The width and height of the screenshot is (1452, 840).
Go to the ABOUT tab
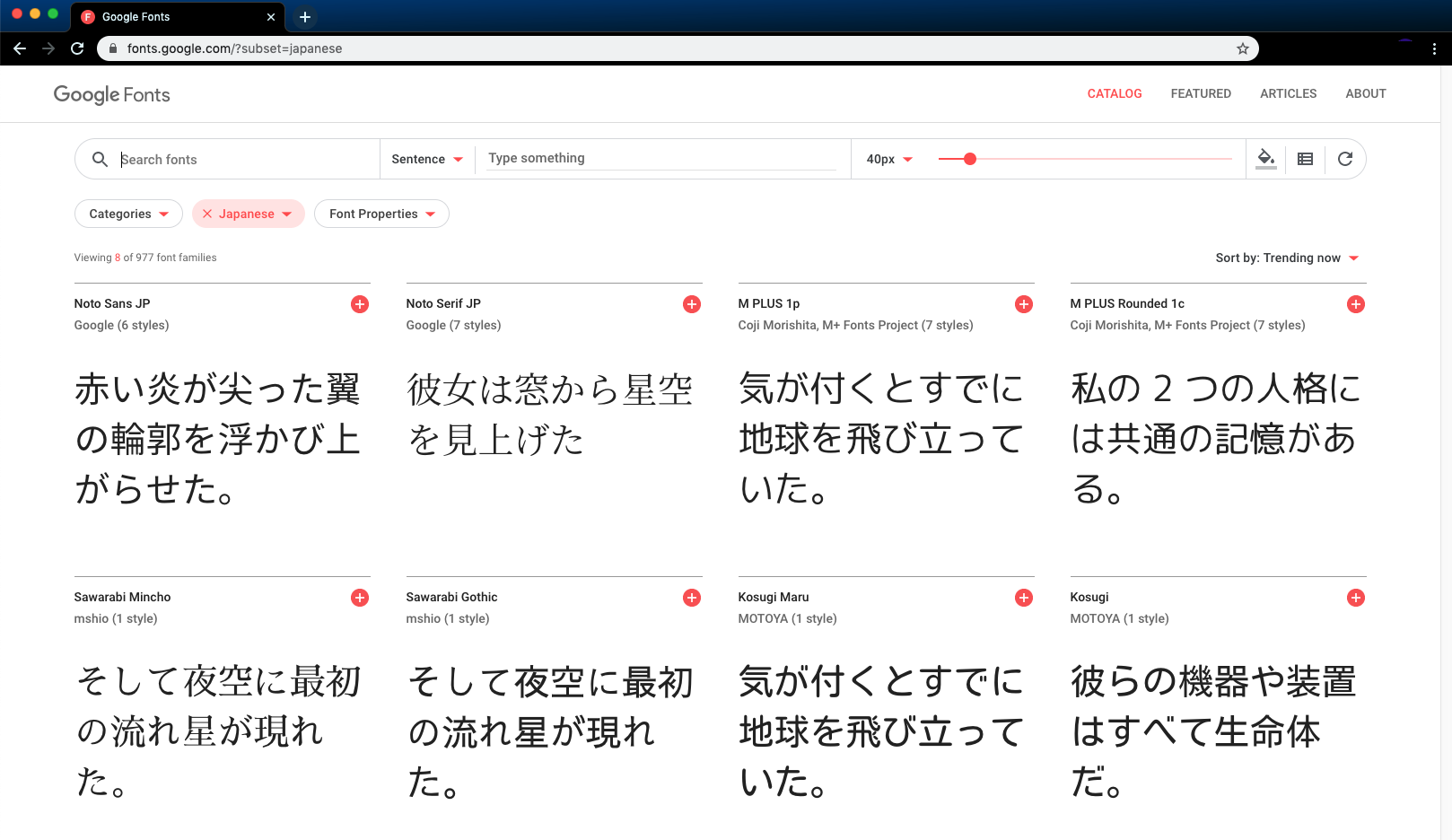[x=1366, y=93]
